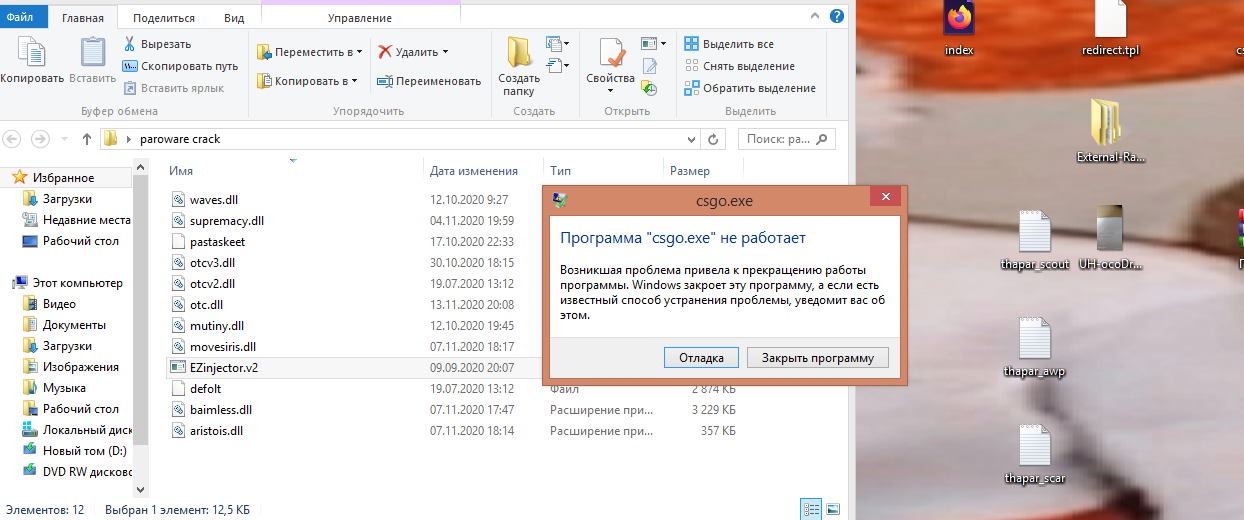Screen dimensions: 1244x520
Task: Select the thapar_scar desktop file
Action: click(x=1033, y=456)
